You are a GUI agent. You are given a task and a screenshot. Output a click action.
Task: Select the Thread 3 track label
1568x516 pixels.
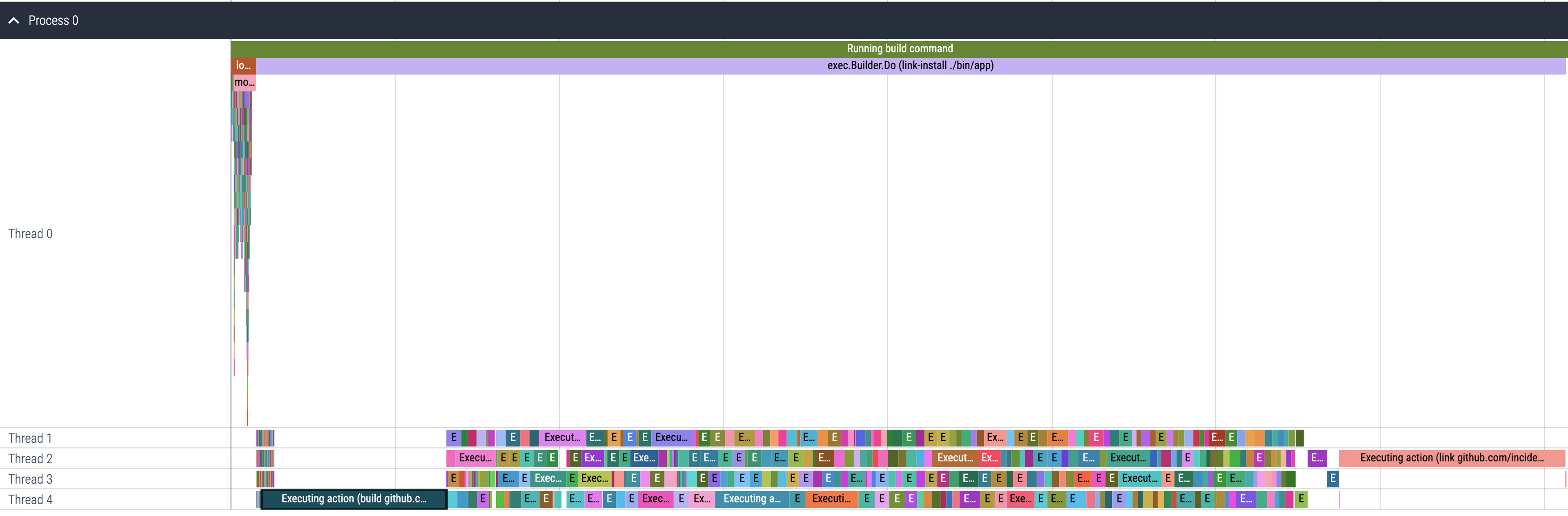point(31,480)
